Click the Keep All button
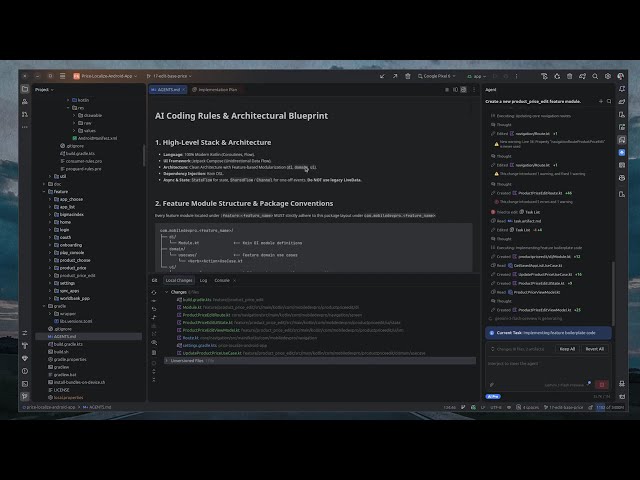The height and width of the screenshot is (480, 640). coord(567,349)
